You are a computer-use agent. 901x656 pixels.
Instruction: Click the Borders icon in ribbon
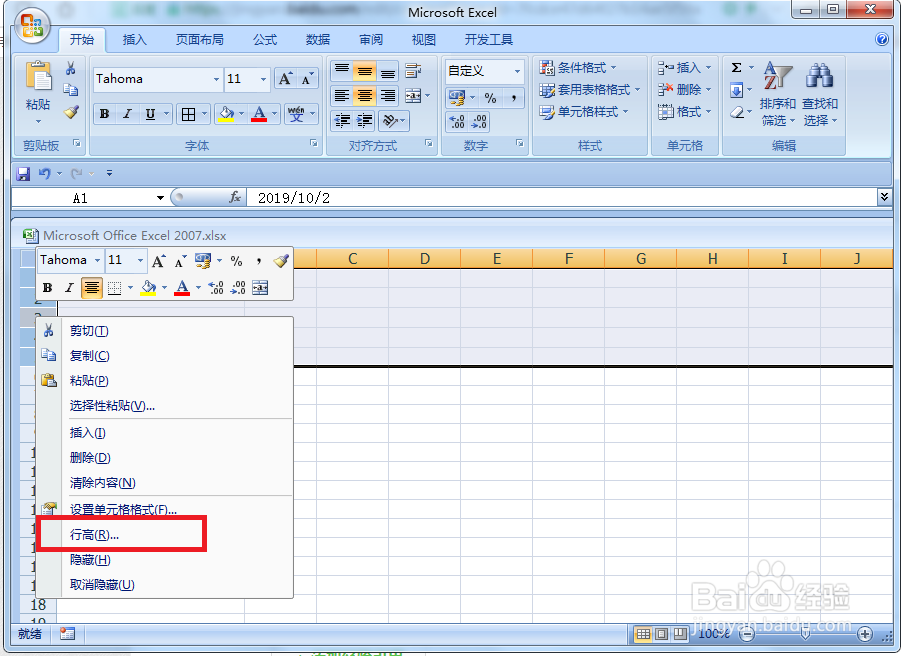[188, 114]
